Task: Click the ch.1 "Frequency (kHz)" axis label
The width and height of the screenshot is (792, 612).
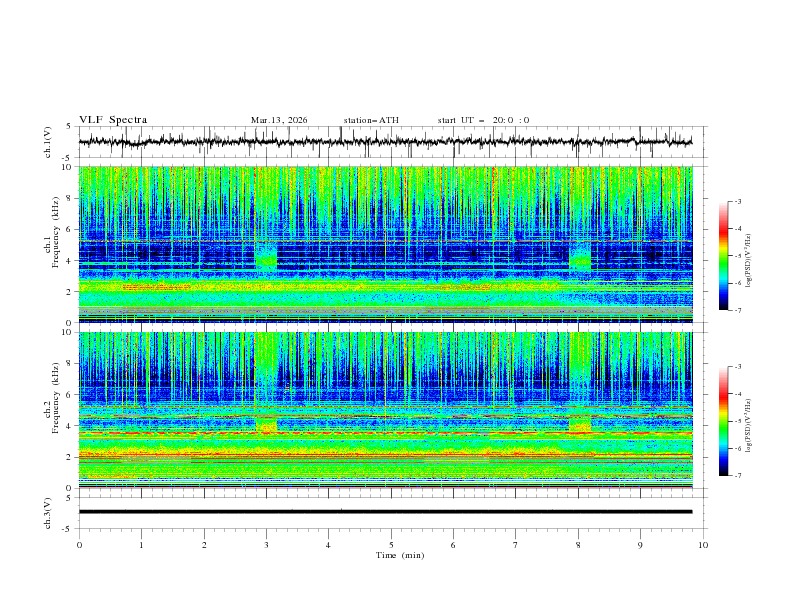Action: [x=55, y=232]
